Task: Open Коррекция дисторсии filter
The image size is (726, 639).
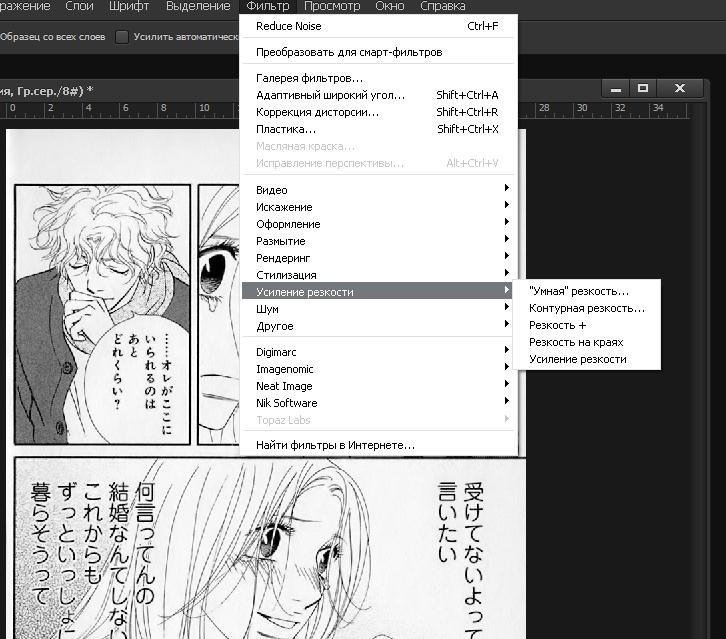Action: (377, 112)
